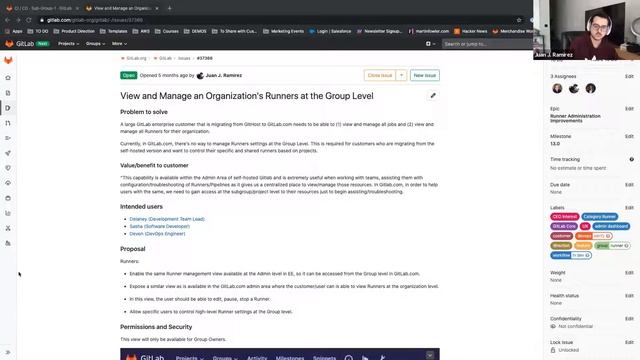This screenshot has height=360, width=640.
Task: Edit the Weight section
Action: click(x=629, y=273)
